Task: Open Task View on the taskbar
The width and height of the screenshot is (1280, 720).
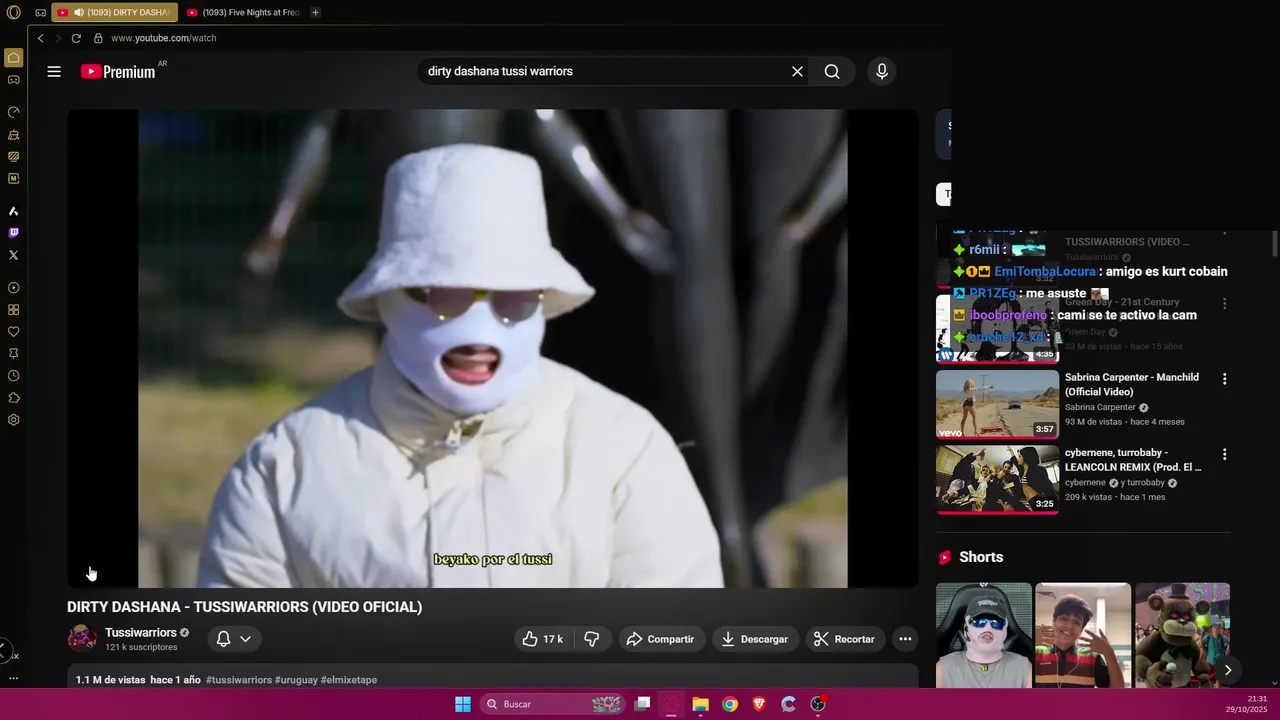Action: [643, 704]
